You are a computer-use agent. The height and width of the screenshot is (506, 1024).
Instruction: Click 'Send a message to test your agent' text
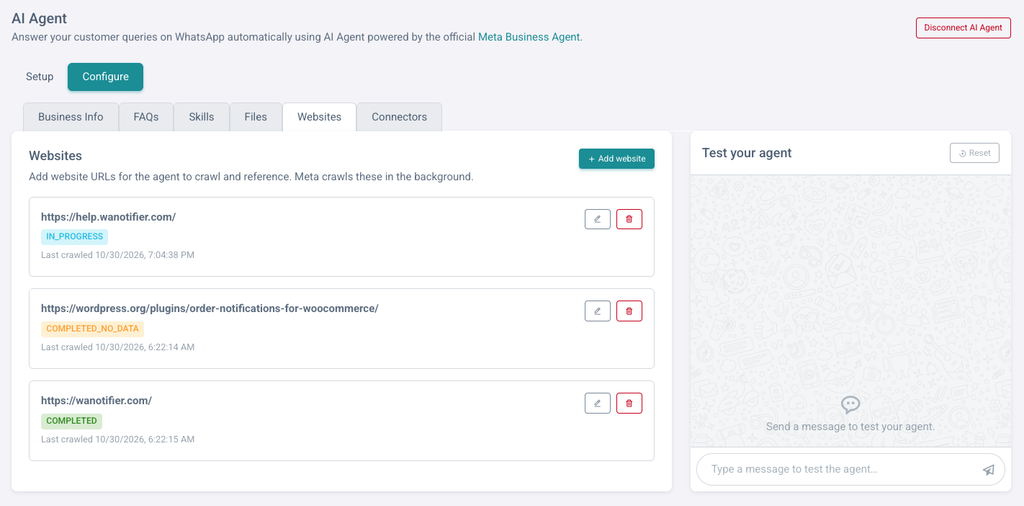point(850,426)
